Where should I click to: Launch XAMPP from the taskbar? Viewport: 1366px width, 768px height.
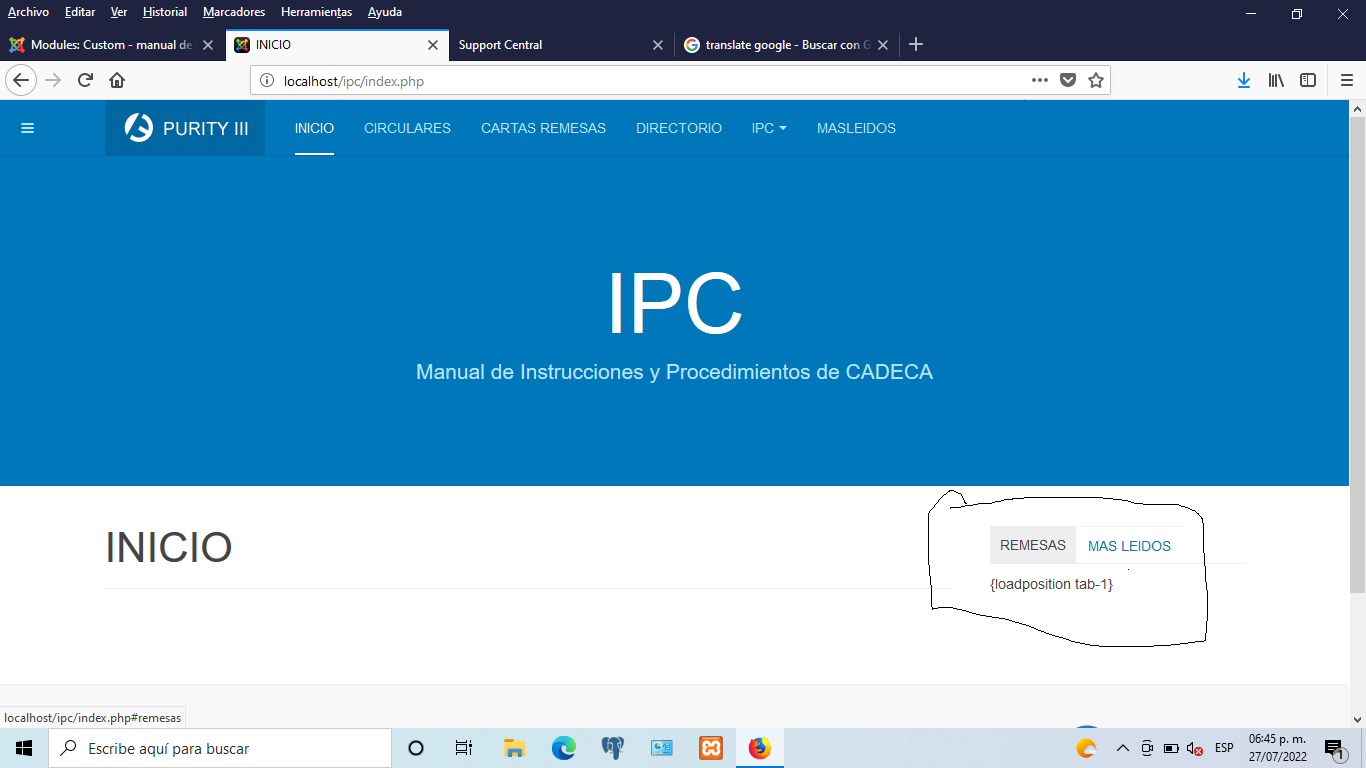click(x=711, y=748)
